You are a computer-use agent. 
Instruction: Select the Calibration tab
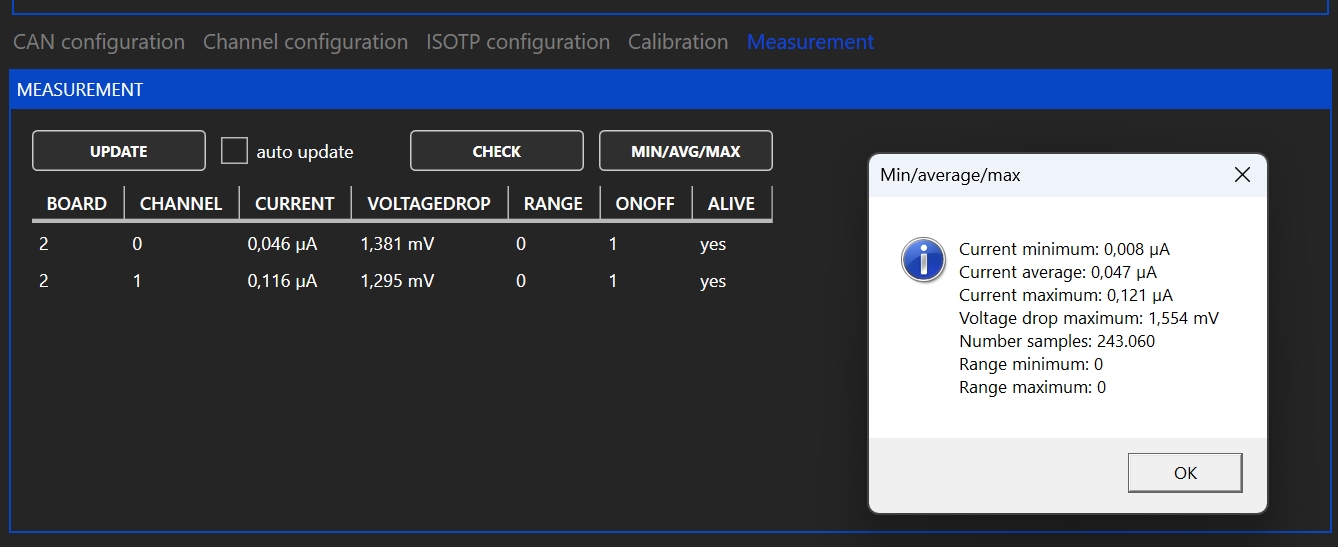677,42
